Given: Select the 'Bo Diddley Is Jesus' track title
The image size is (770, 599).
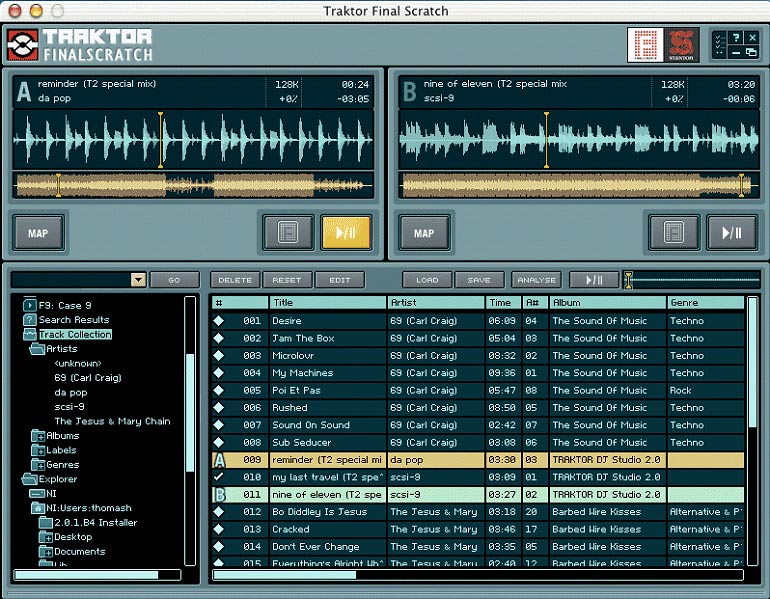Looking at the screenshot, I should click(x=320, y=512).
